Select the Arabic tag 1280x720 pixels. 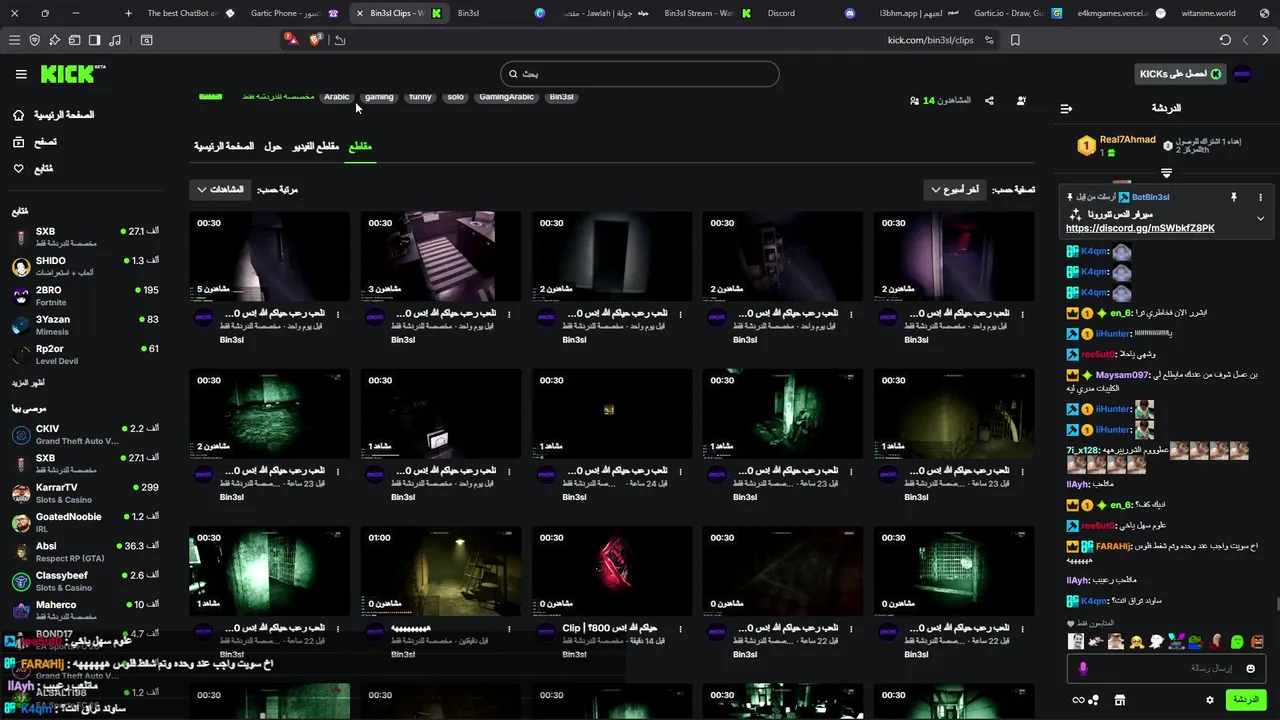coord(337,97)
